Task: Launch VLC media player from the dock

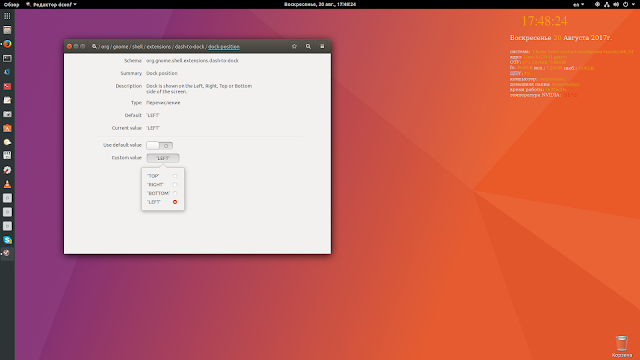Action: coord(7,184)
